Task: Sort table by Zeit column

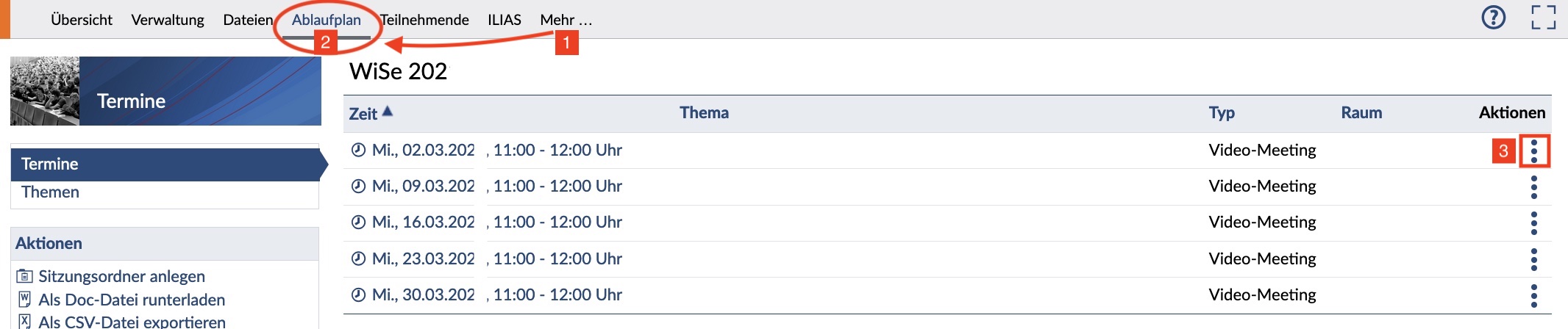Action: (x=363, y=114)
